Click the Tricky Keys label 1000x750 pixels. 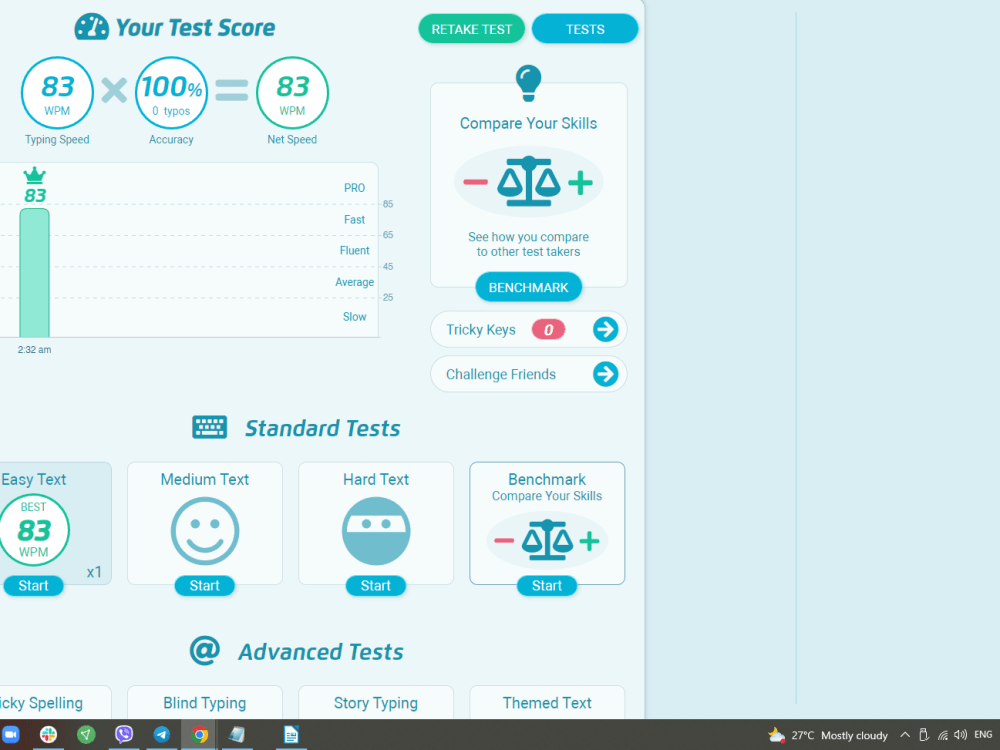[481, 330]
